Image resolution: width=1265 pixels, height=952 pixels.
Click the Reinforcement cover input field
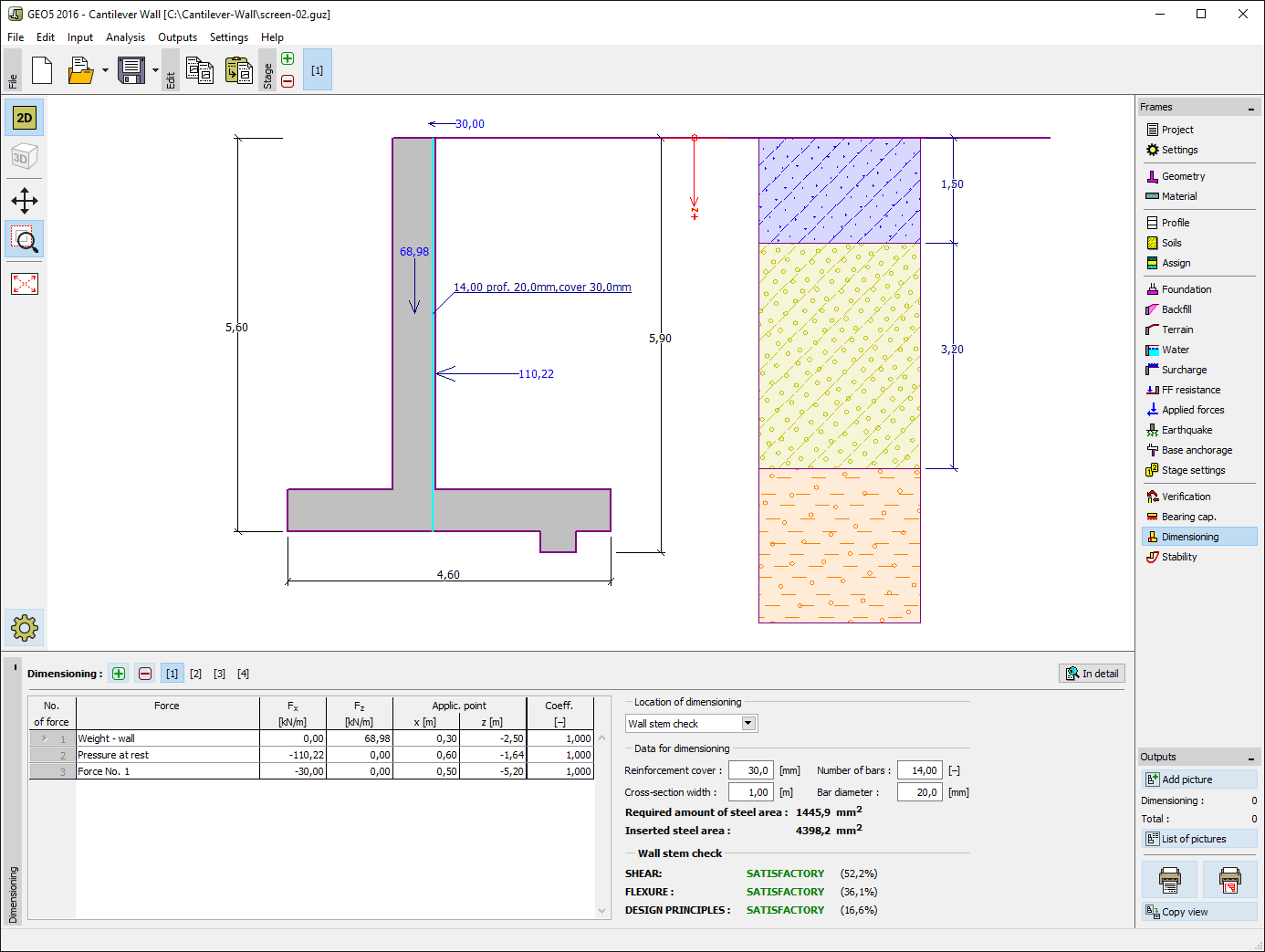point(750,770)
